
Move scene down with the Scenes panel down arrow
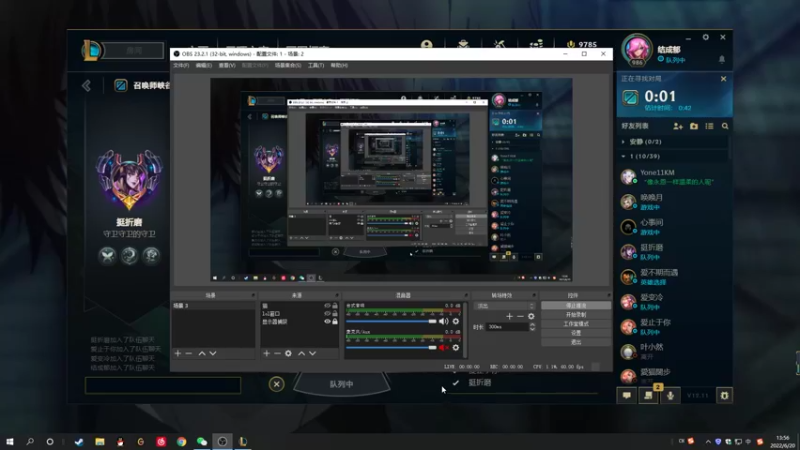[x=213, y=353]
